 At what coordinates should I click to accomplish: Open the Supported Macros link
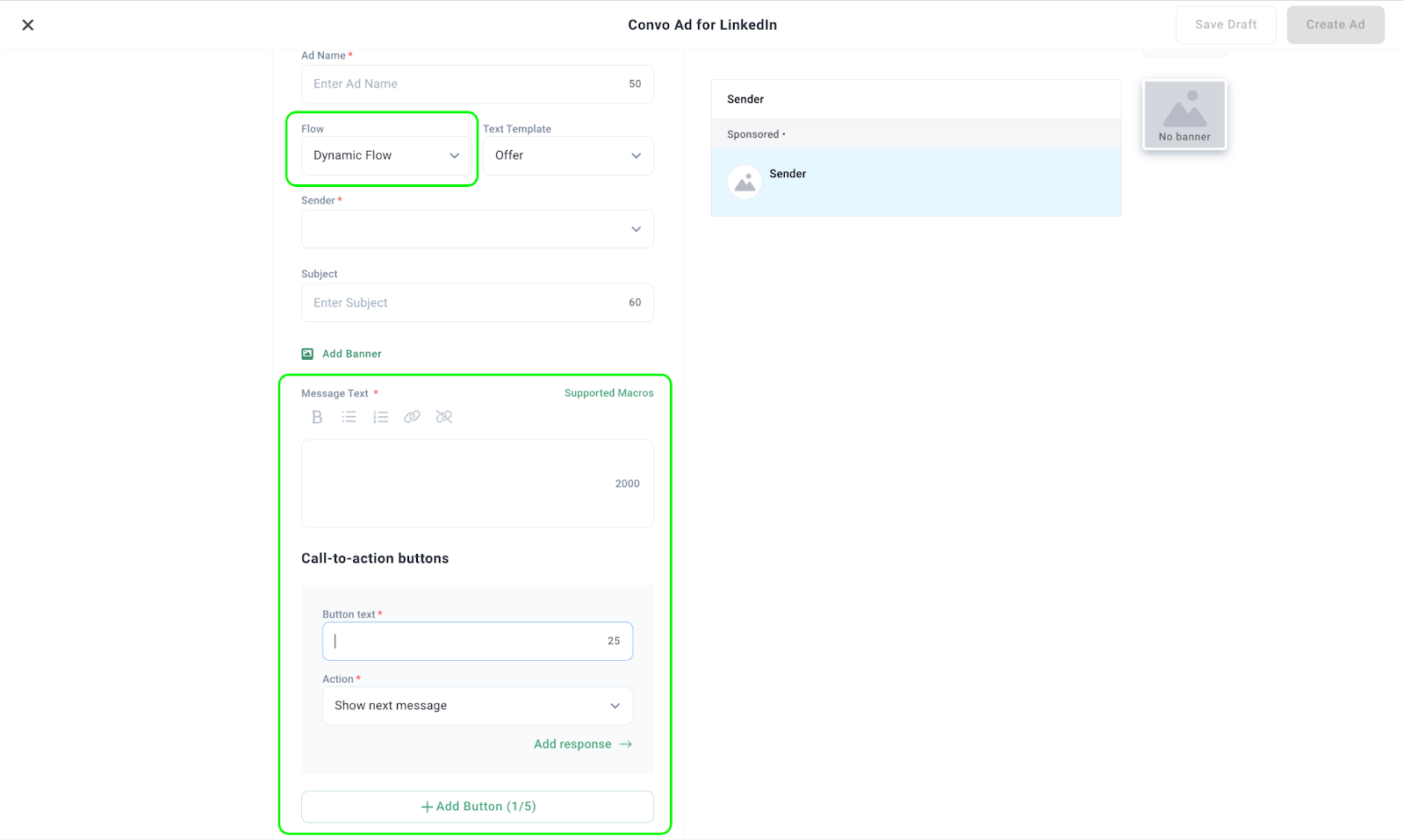point(608,393)
